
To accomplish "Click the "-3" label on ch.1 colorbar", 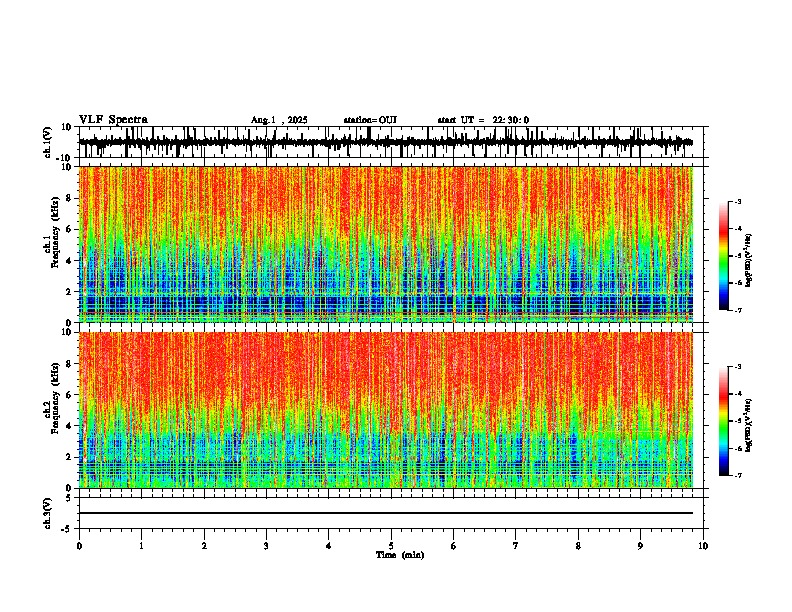I will (x=737, y=201).
